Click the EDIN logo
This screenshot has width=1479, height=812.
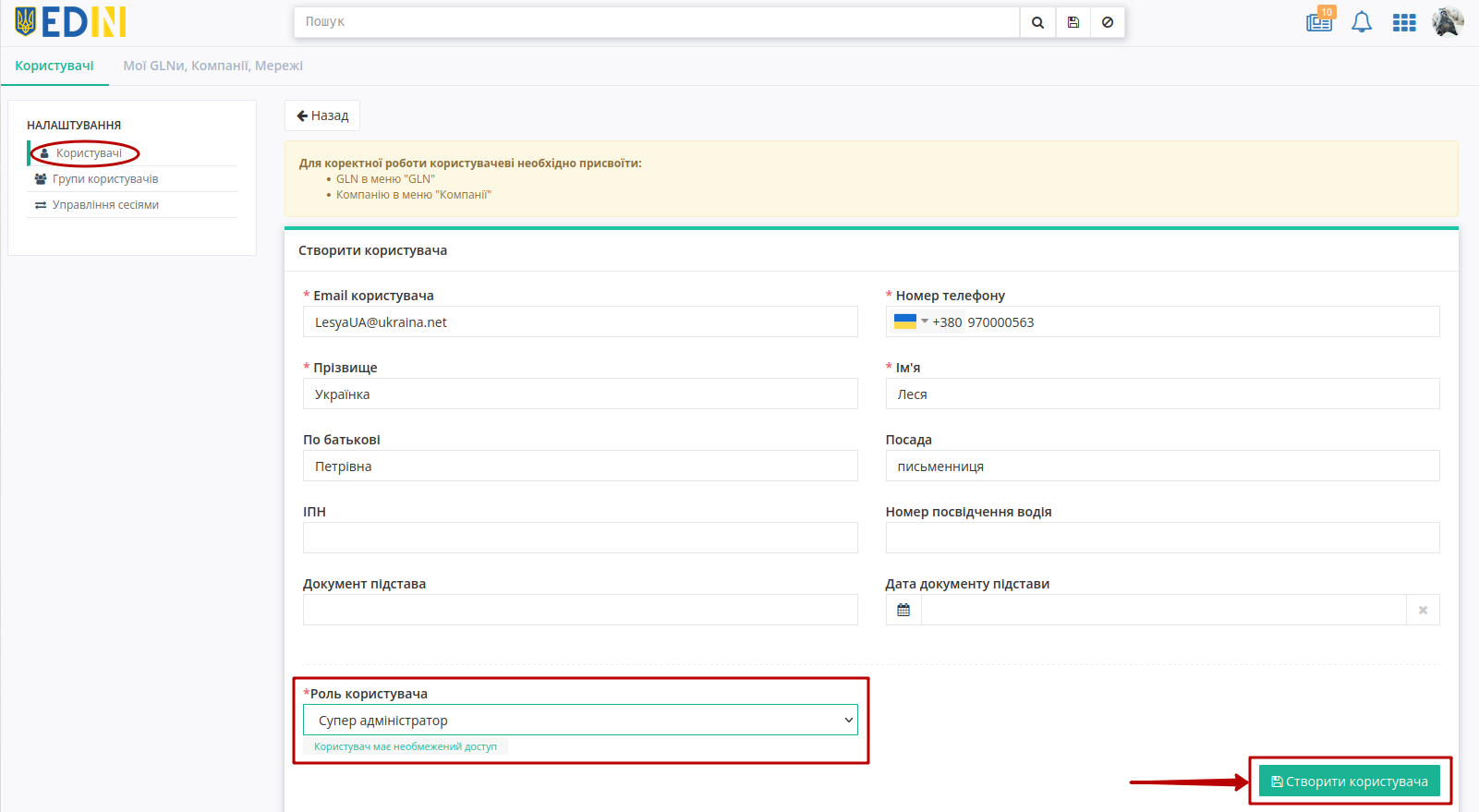coord(70,22)
